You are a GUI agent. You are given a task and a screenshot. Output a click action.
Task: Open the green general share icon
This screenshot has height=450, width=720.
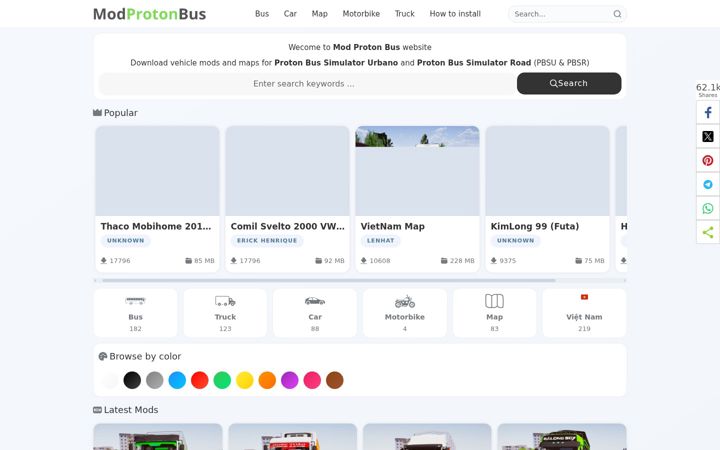[708, 232]
